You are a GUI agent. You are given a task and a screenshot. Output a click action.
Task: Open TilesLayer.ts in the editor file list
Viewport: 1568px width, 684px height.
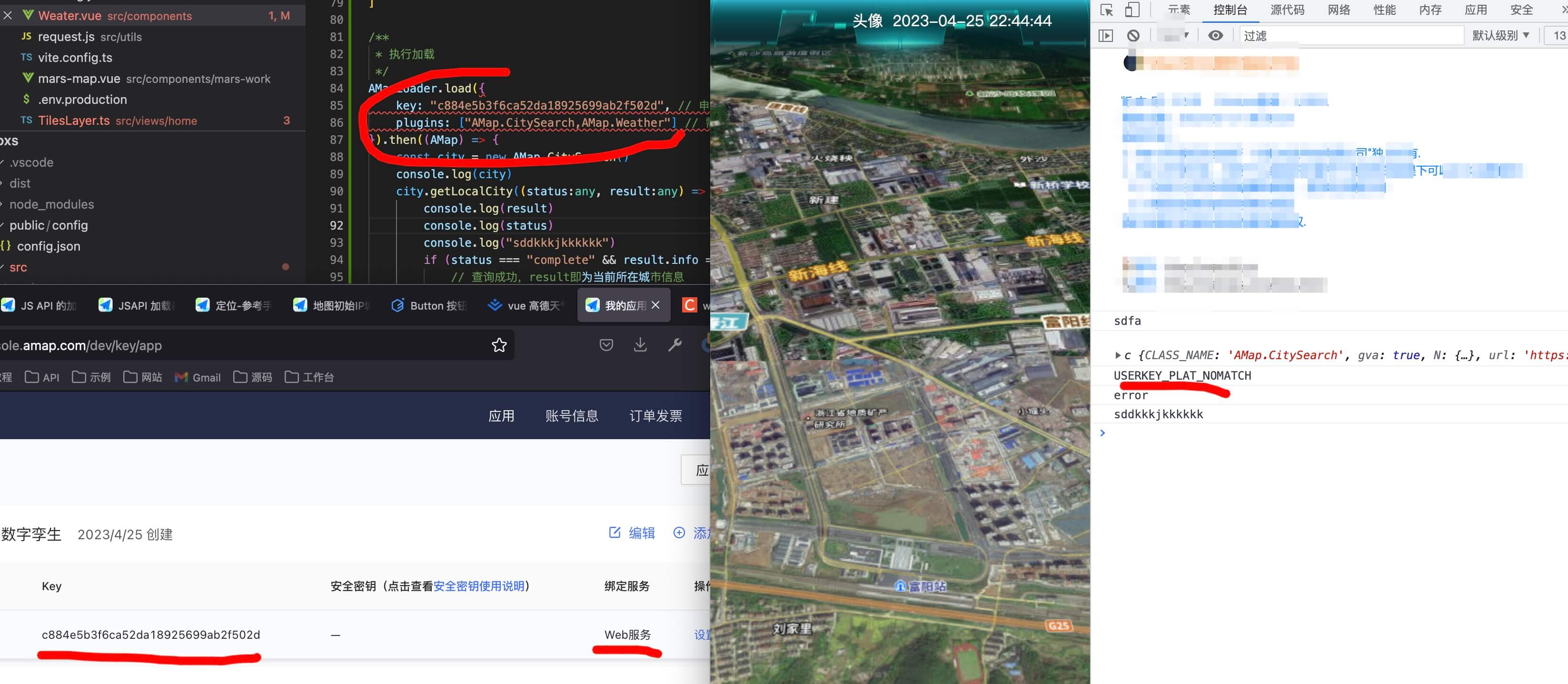coord(74,121)
